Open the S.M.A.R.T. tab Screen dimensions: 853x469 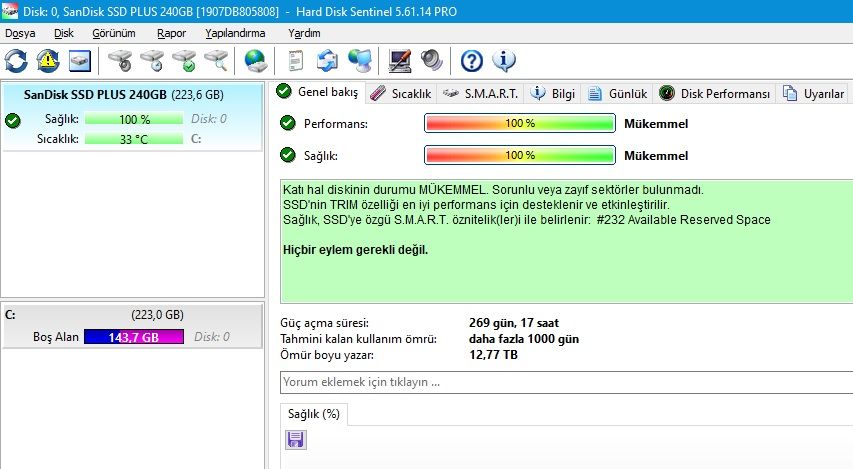[x=480, y=94]
